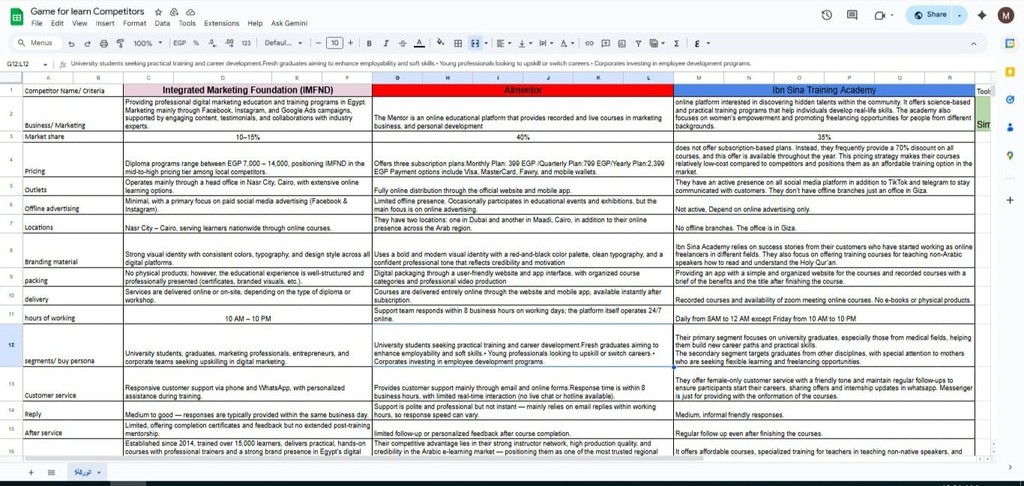Increase decimal places
Image resolution: width=1024 pixels, height=486 pixels.
click(229, 43)
